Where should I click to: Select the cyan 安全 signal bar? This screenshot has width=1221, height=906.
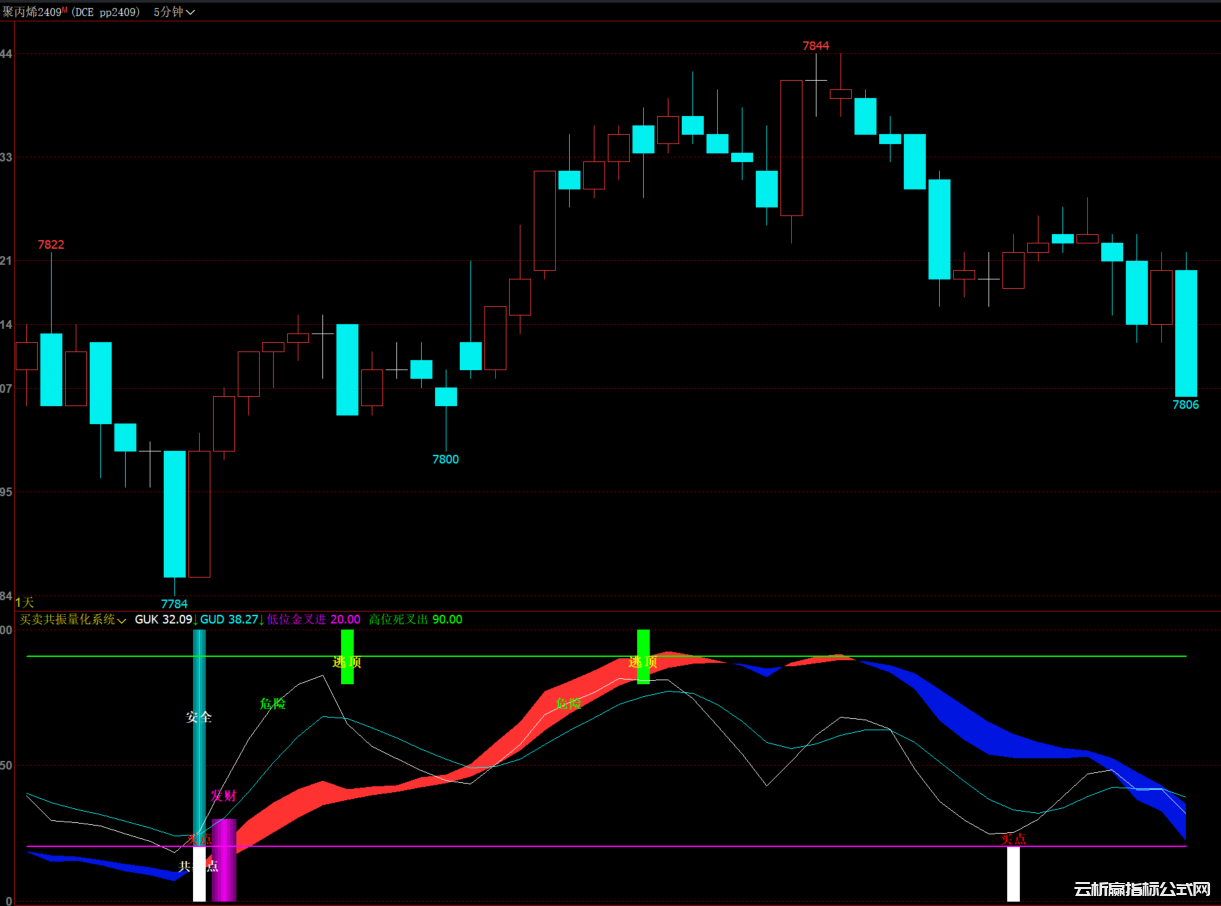coord(199,738)
